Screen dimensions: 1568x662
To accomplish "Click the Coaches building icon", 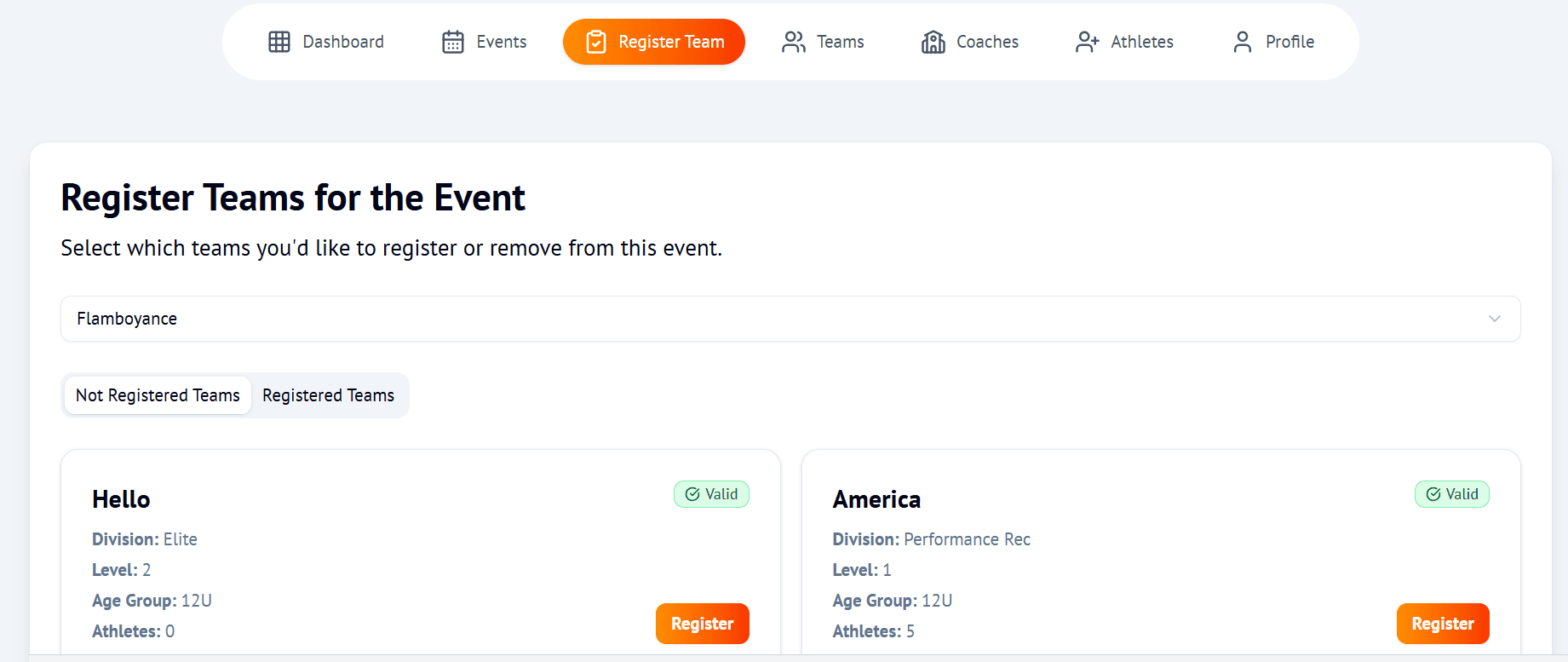I will tap(933, 42).
